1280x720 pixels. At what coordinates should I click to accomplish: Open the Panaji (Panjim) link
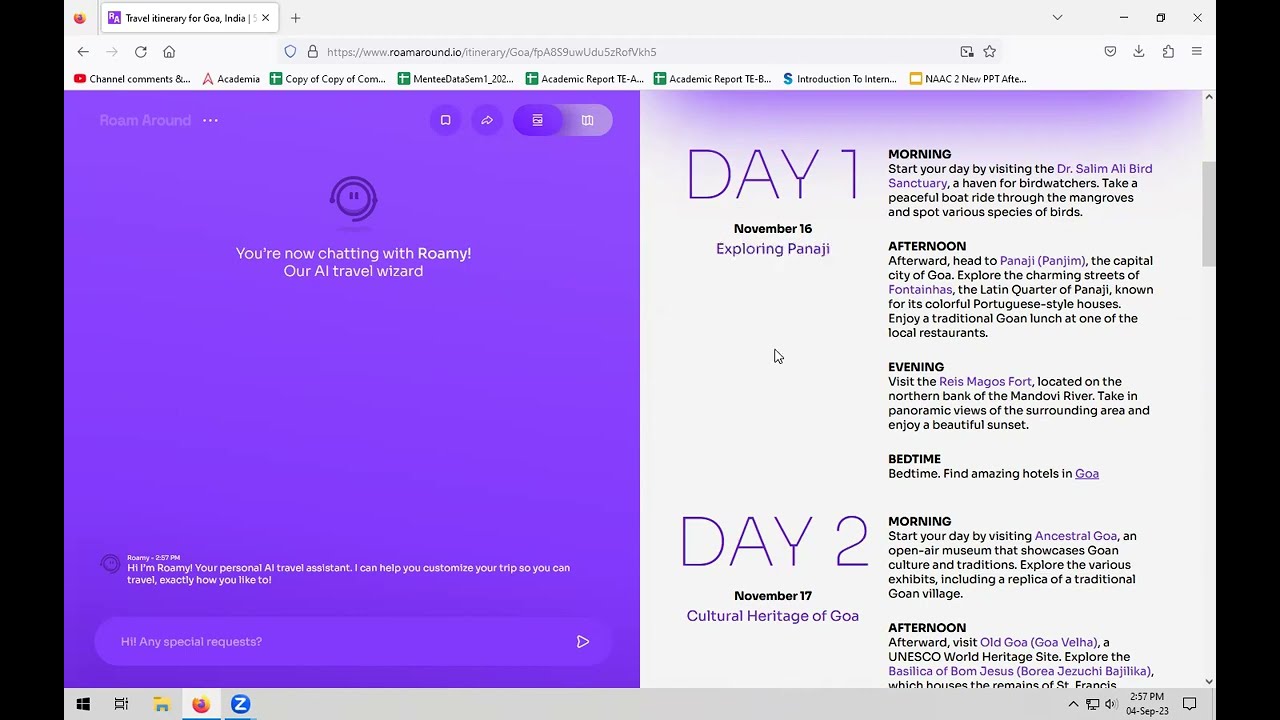click(1042, 261)
